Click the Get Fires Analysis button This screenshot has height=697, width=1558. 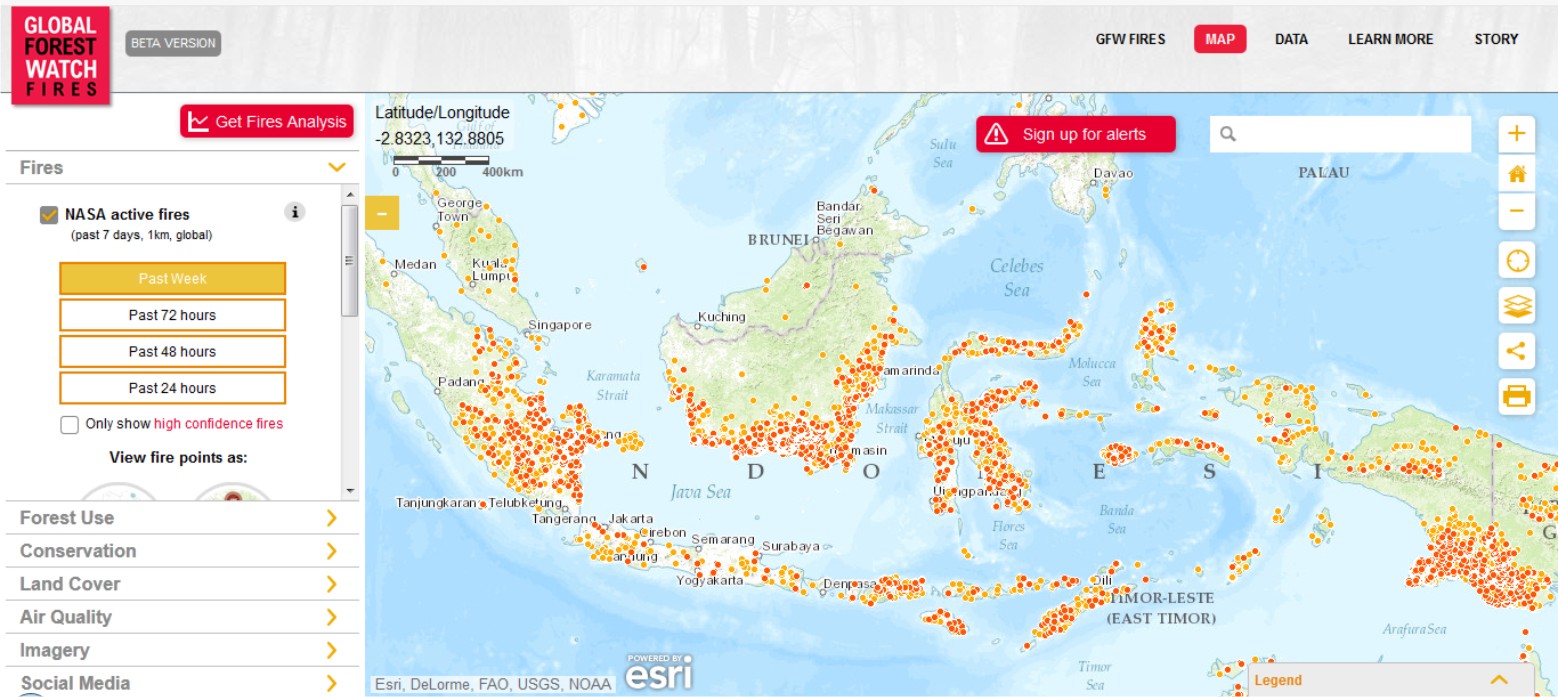267,122
